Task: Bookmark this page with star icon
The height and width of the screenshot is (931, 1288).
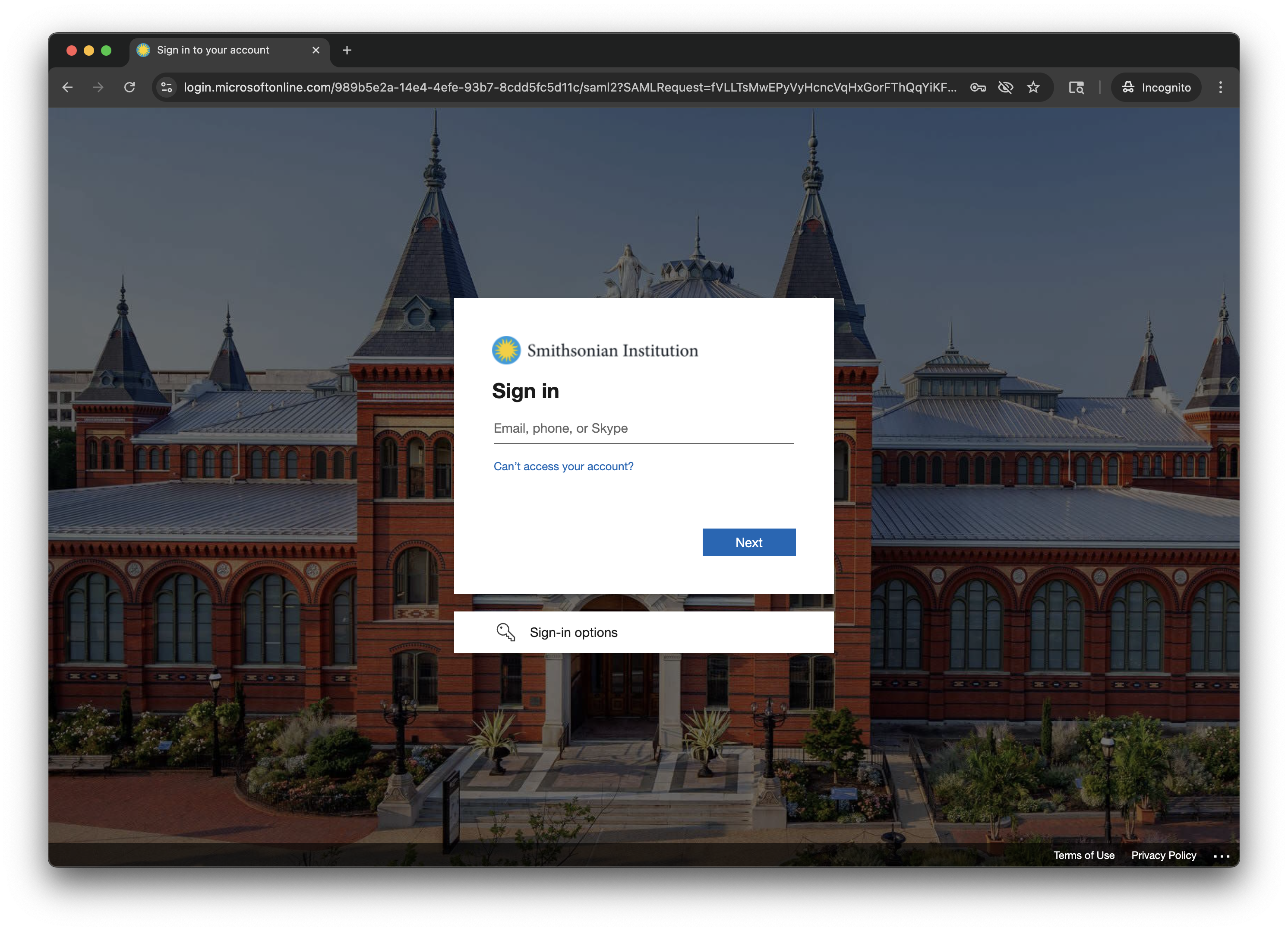Action: click(x=1033, y=88)
